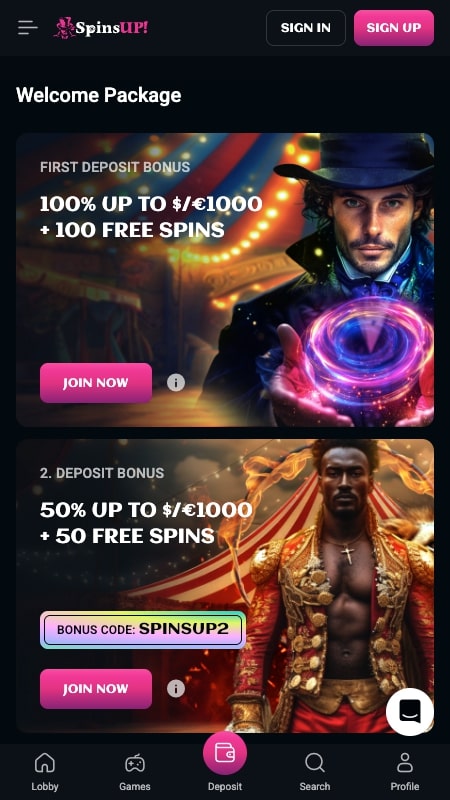Screen dimensions: 450x800
Task: Show info for the 2. deposit bonus
Action: tap(176, 688)
